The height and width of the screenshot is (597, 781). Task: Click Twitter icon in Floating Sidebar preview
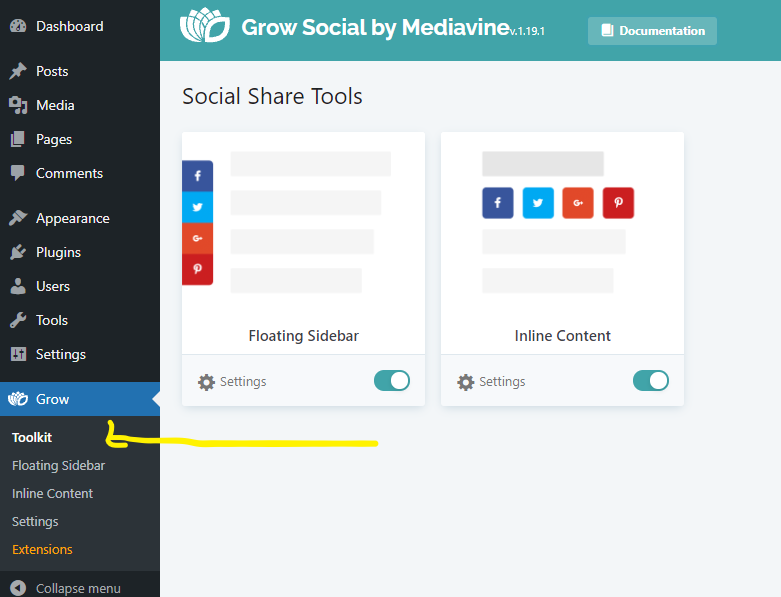coord(197,207)
